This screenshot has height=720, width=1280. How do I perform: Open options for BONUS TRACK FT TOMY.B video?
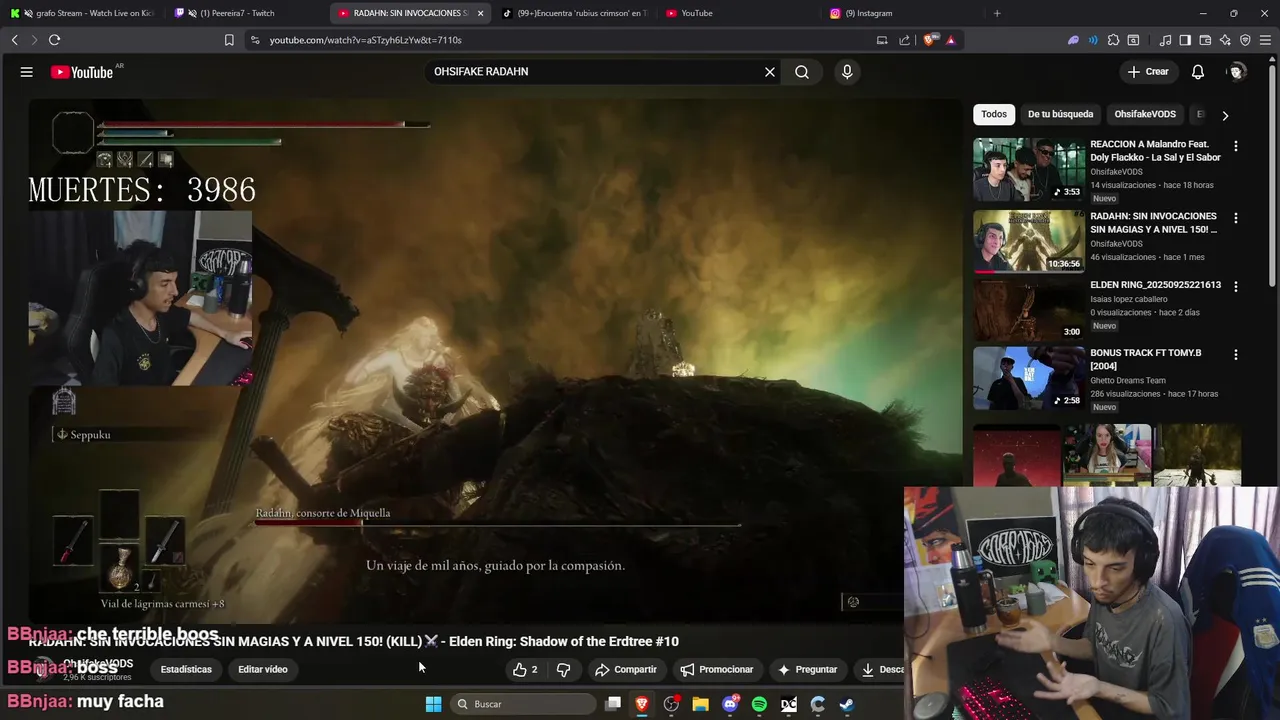coord(1236,355)
